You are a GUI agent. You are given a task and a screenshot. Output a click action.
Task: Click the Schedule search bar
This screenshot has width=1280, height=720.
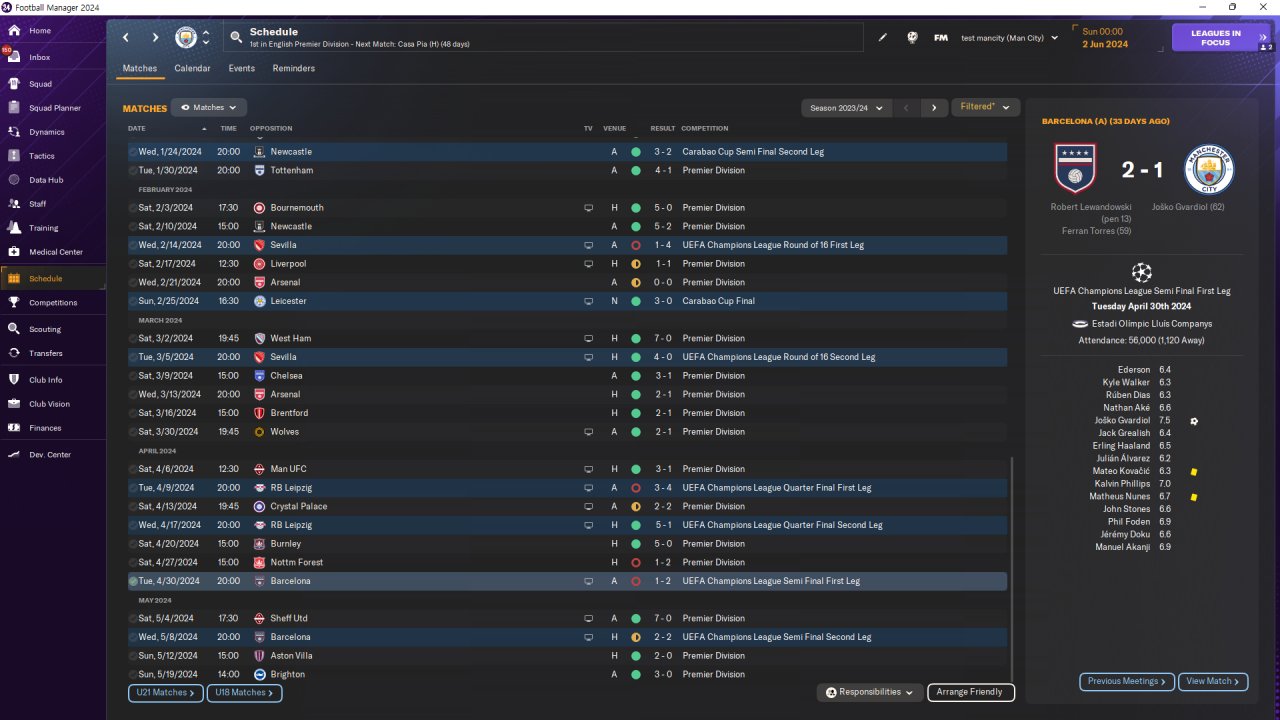(543, 38)
